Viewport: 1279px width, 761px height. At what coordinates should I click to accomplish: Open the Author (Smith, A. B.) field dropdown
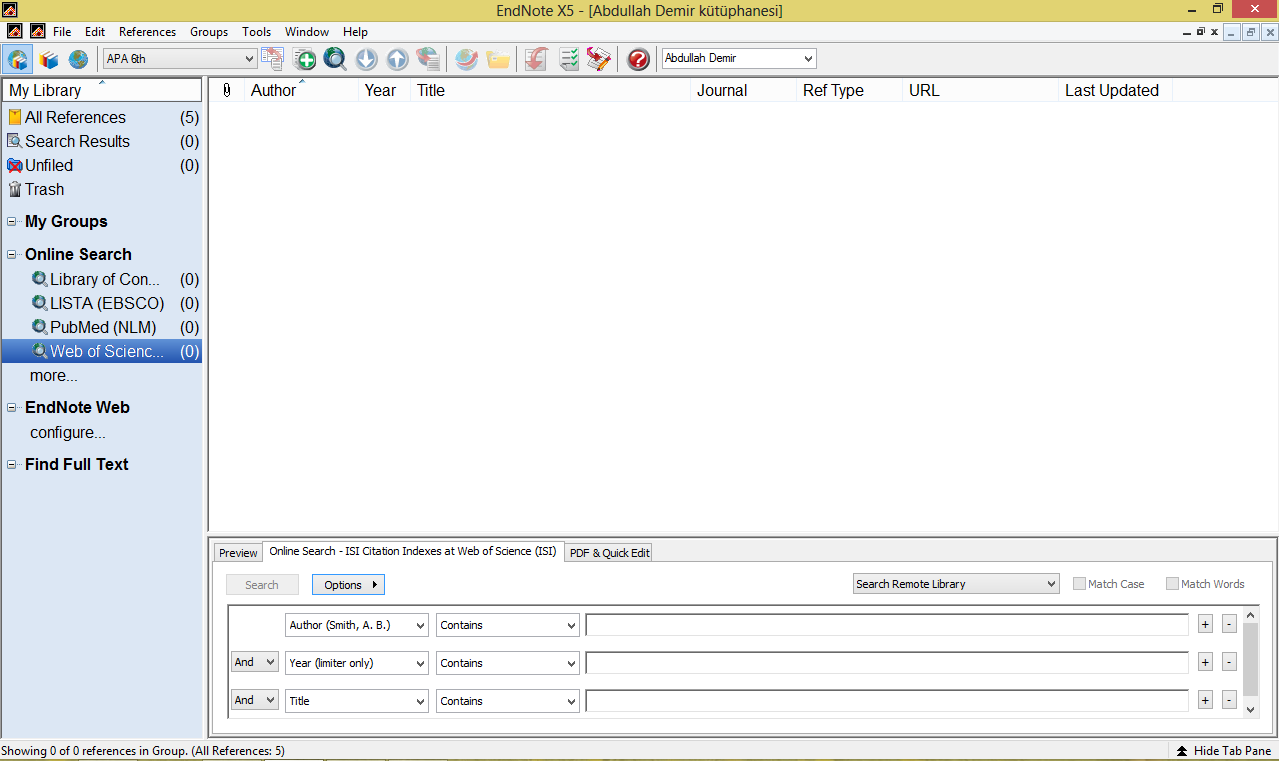coord(357,625)
